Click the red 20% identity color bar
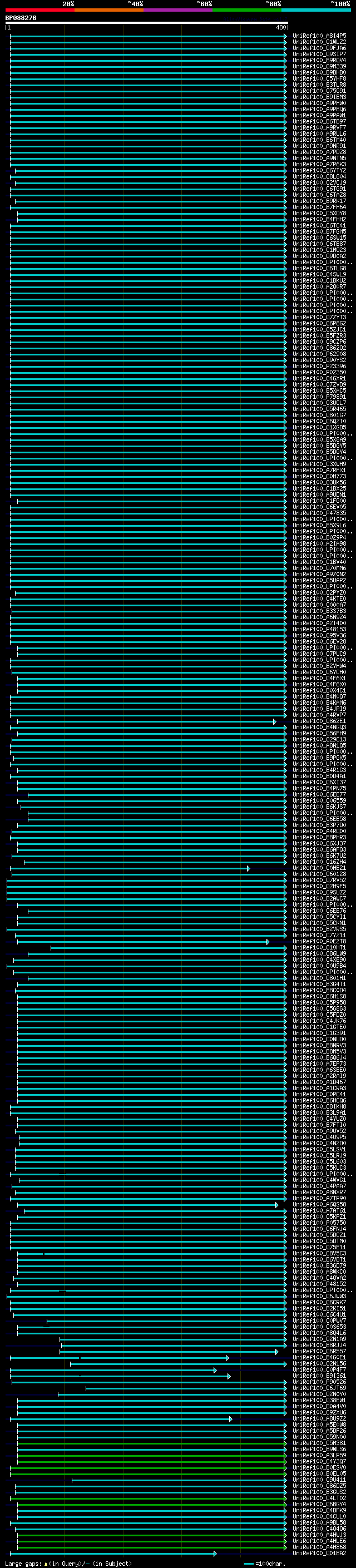This screenshot has width=356, height=1568. click(39, 11)
